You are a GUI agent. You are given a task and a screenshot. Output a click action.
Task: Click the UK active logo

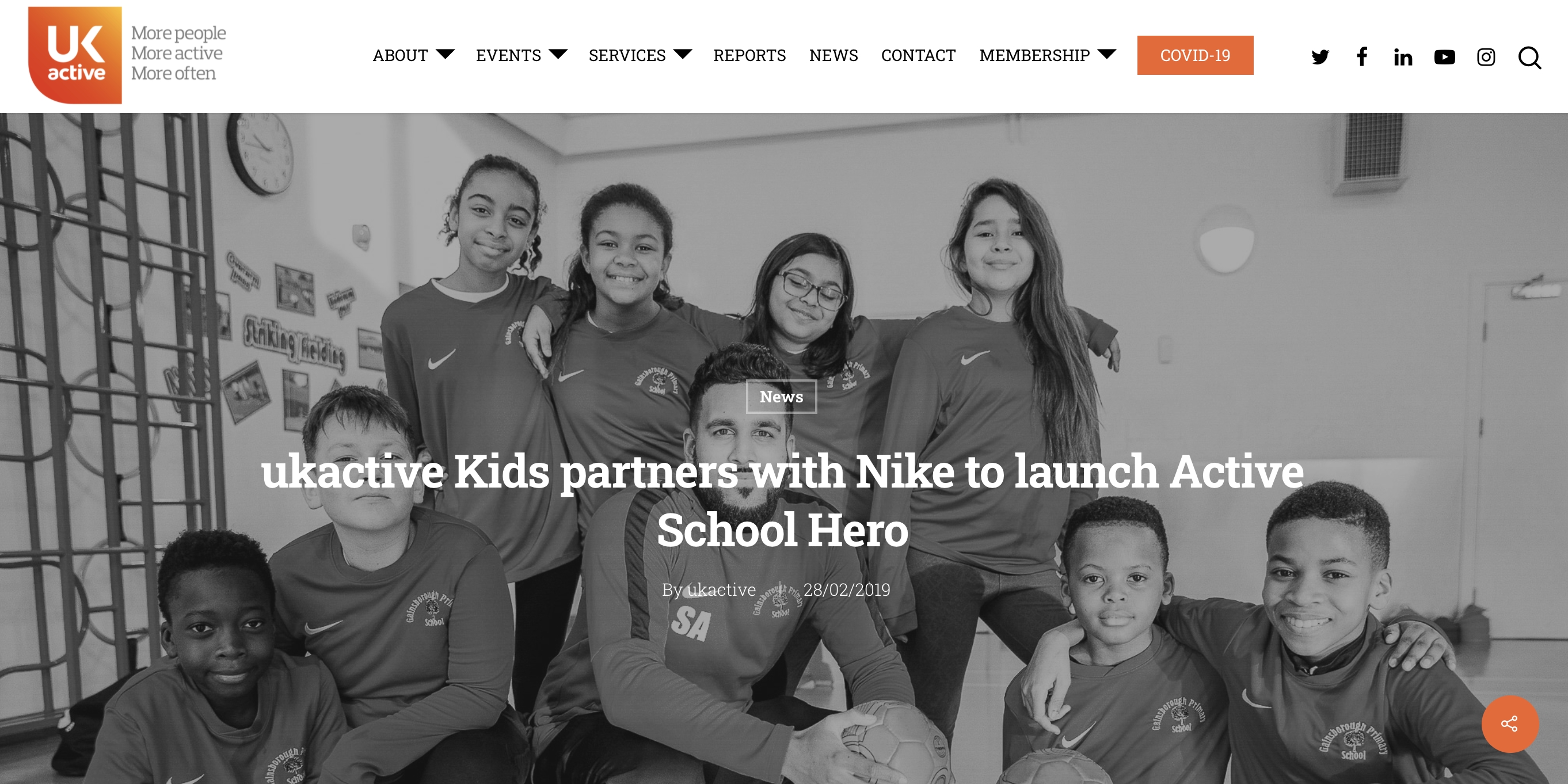pyautogui.click(x=75, y=55)
